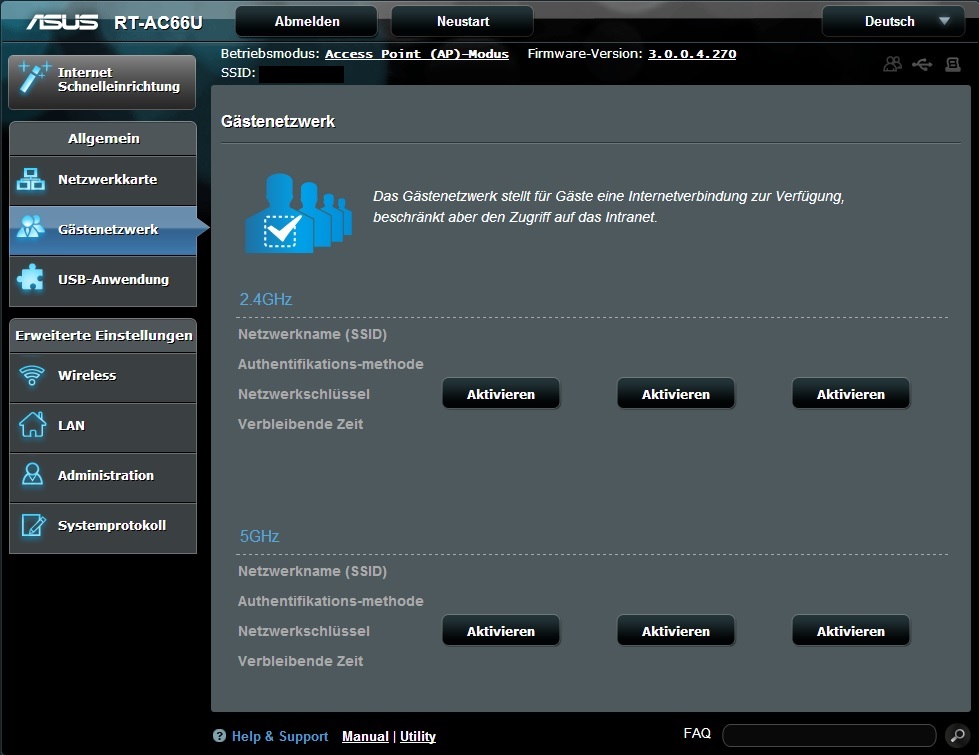Viewport: 979px width, 755px height.
Task: Click the Wireless wifi icon
Action: pyautogui.click(x=31, y=375)
